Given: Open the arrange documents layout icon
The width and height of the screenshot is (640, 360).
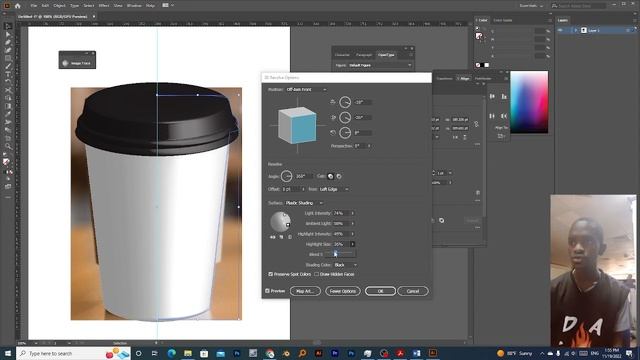Looking at the screenshot, I should pos(165,6).
